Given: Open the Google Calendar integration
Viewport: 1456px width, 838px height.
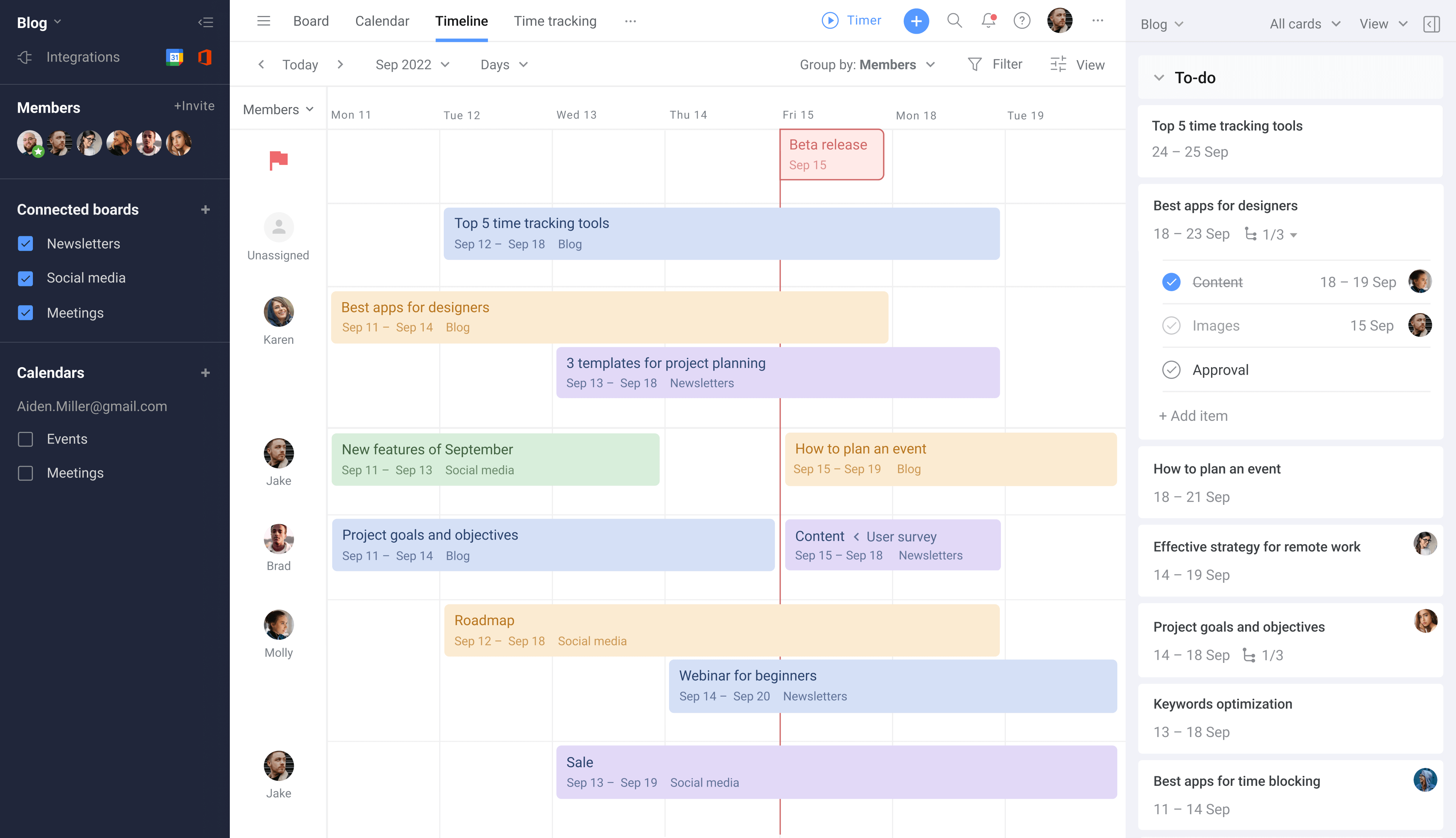Looking at the screenshot, I should click(x=175, y=56).
